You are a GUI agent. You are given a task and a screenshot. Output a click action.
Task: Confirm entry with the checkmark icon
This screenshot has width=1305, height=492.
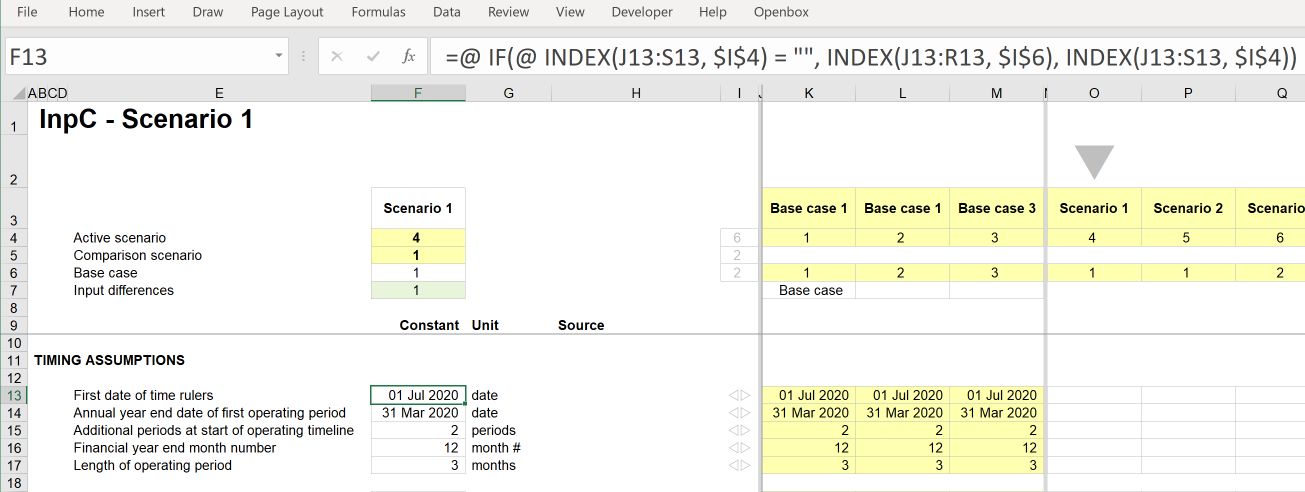[x=373, y=57]
